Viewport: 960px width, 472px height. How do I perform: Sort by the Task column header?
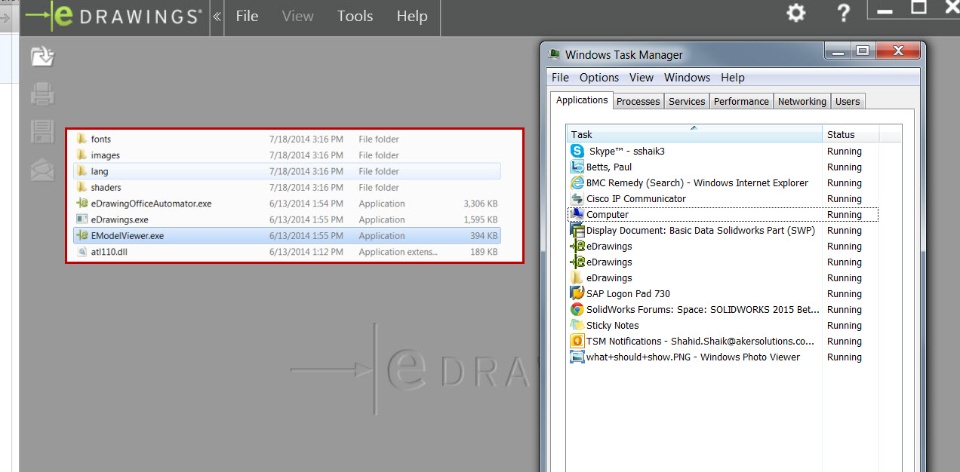point(695,134)
